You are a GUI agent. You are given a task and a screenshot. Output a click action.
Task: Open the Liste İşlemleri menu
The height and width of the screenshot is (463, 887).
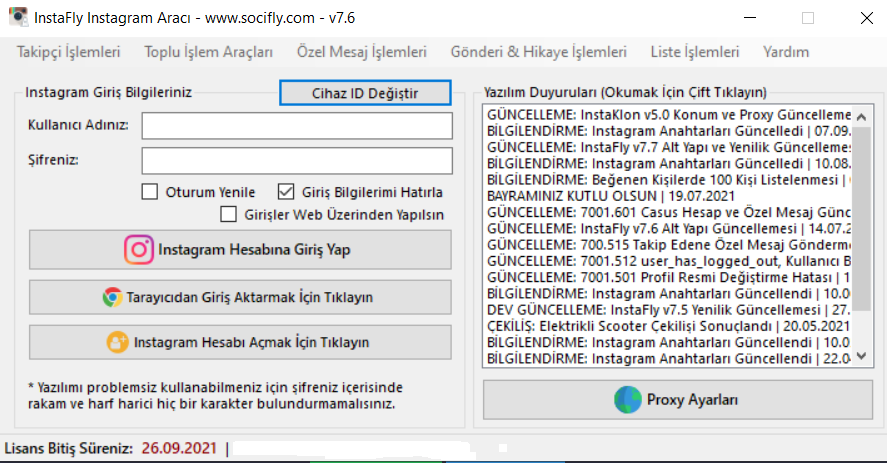tap(695, 52)
